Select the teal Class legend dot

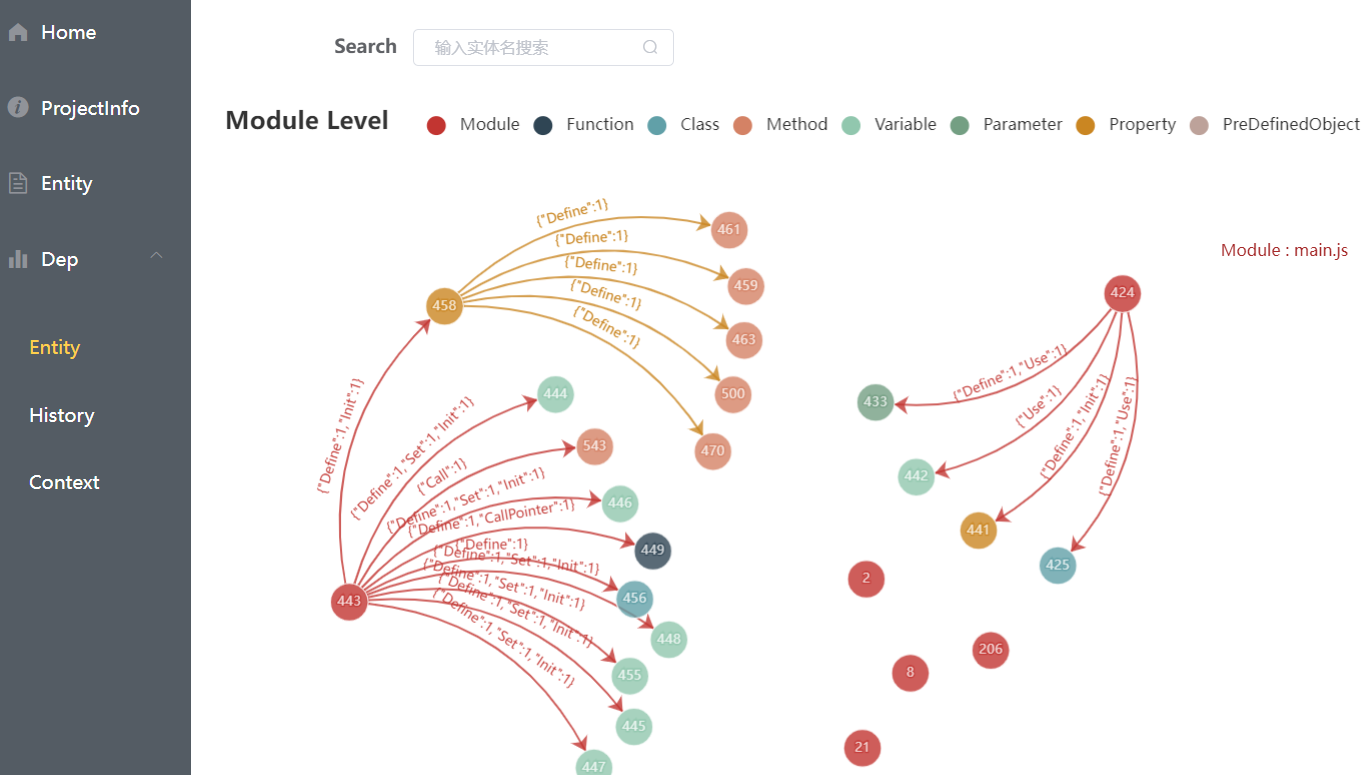tap(657, 125)
